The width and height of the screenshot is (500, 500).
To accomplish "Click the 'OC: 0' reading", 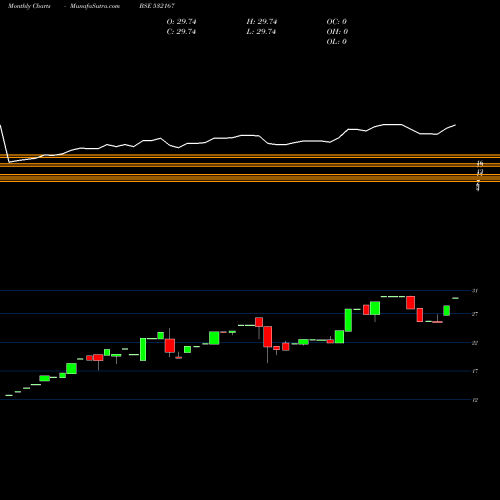I will (x=336, y=22).
